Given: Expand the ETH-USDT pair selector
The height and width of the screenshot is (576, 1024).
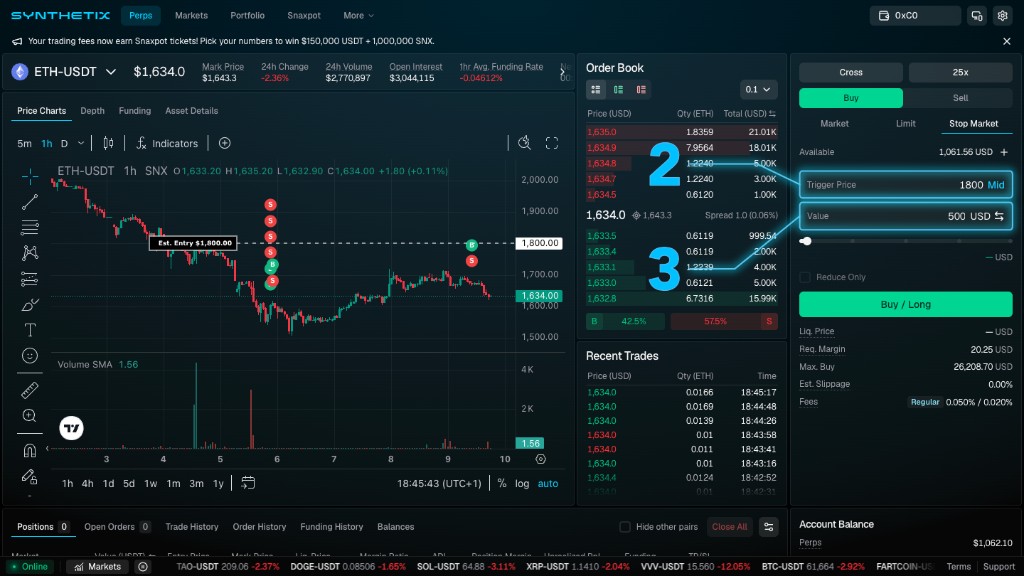Looking at the screenshot, I should (x=111, y=72).
